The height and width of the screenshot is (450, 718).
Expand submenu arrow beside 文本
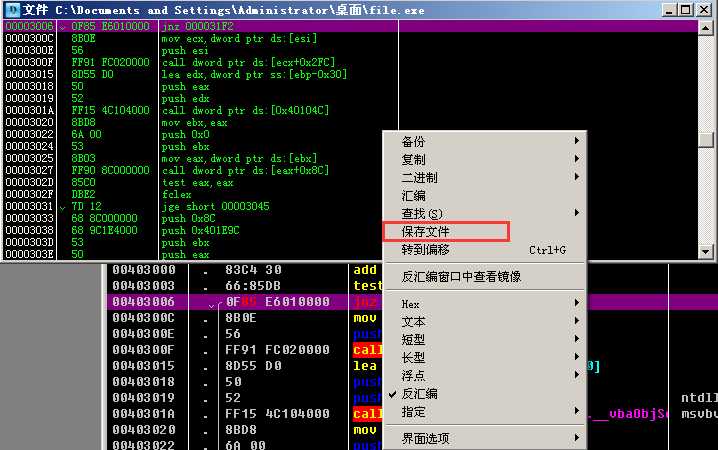pos(577,320)
